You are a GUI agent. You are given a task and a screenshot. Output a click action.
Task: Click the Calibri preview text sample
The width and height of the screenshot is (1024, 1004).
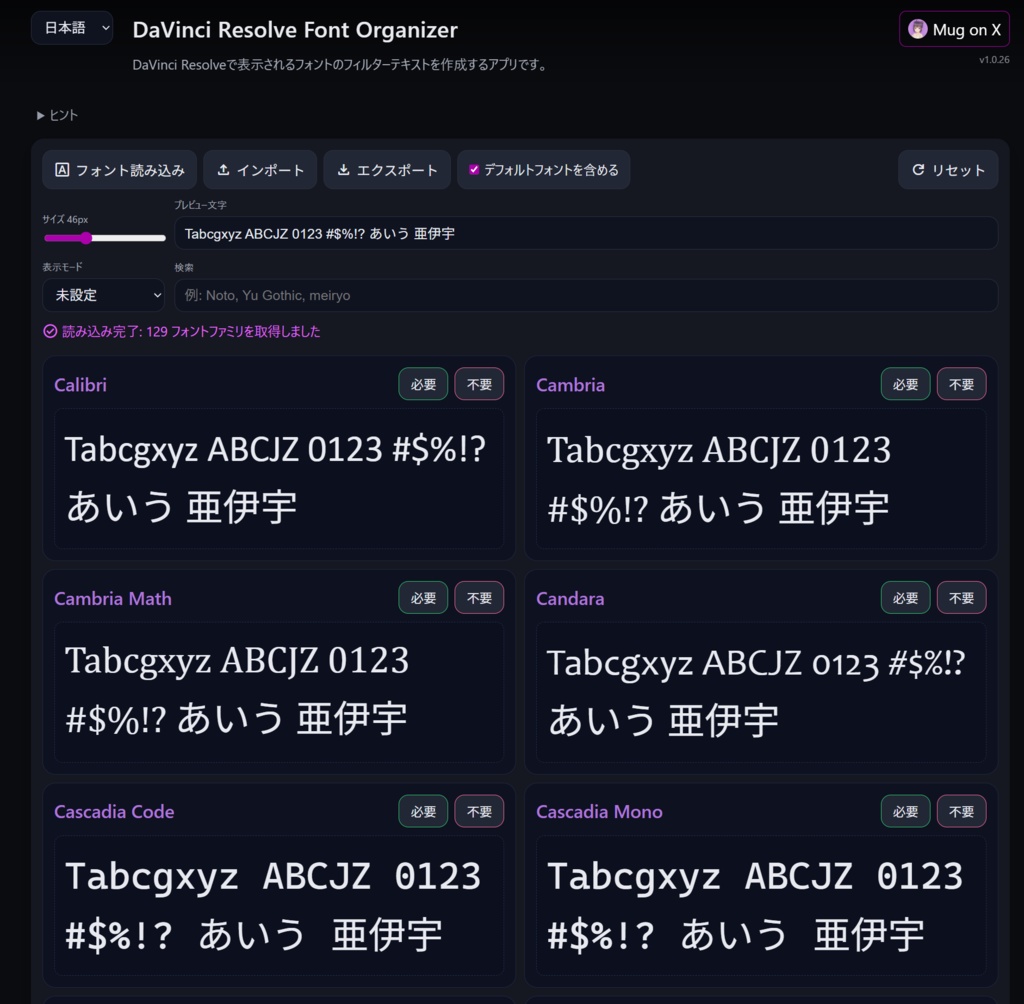coord(279,478)
